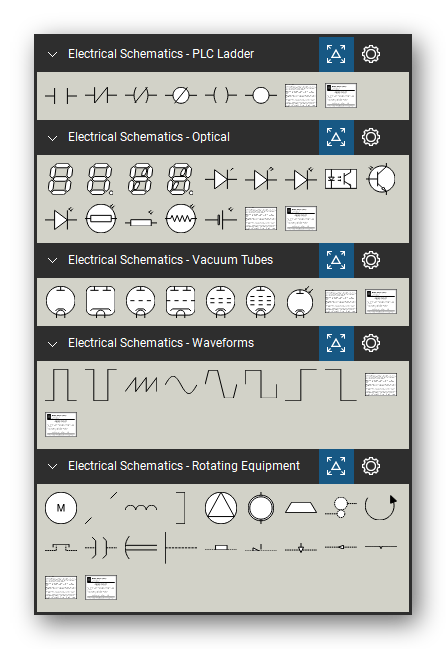The width and height of the screenshot is (446, 649).
Task: Select the phototube symbol with arrows
Action: coord(300,302)
